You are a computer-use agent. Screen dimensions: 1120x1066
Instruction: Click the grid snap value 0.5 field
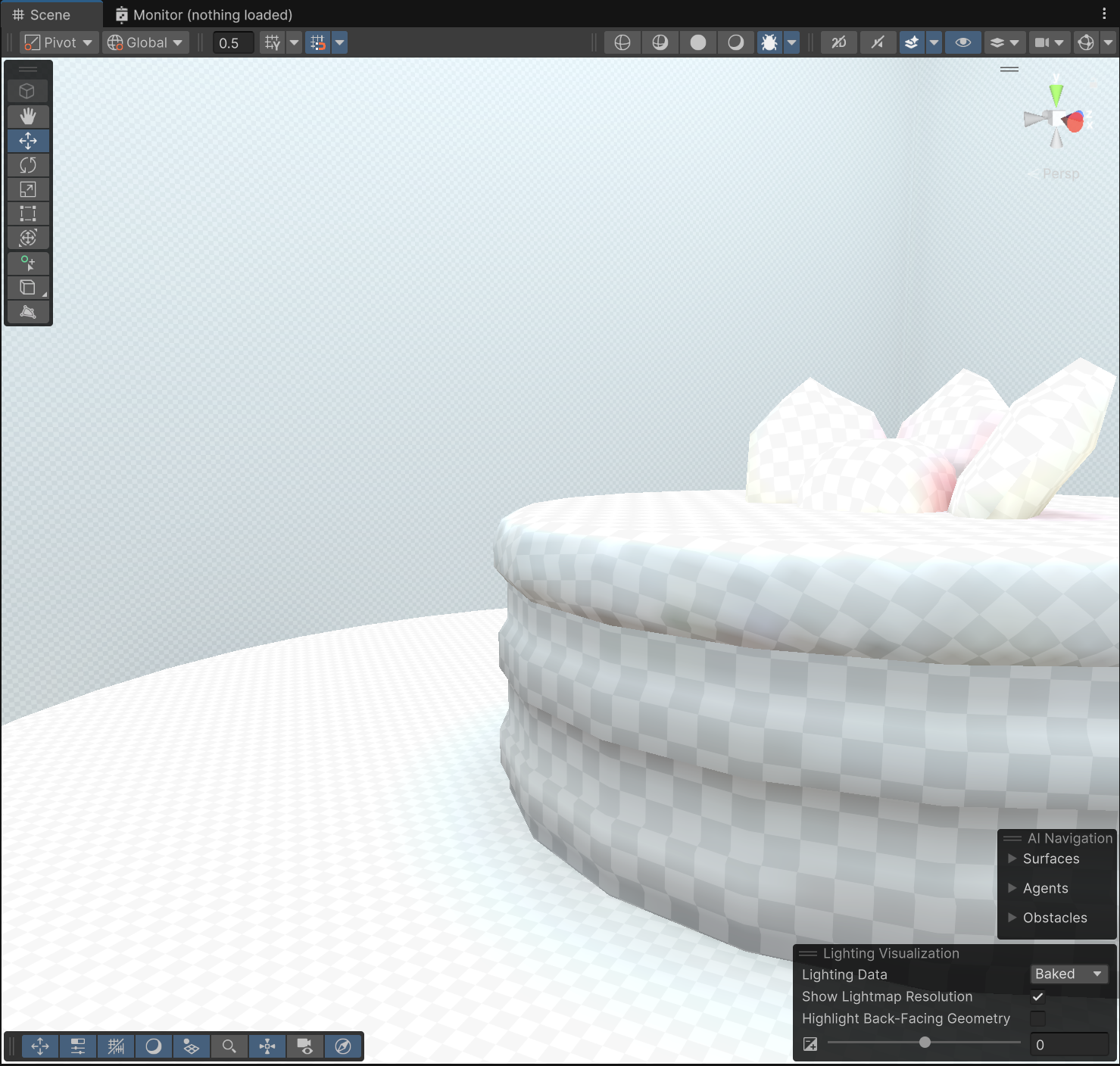233,43
